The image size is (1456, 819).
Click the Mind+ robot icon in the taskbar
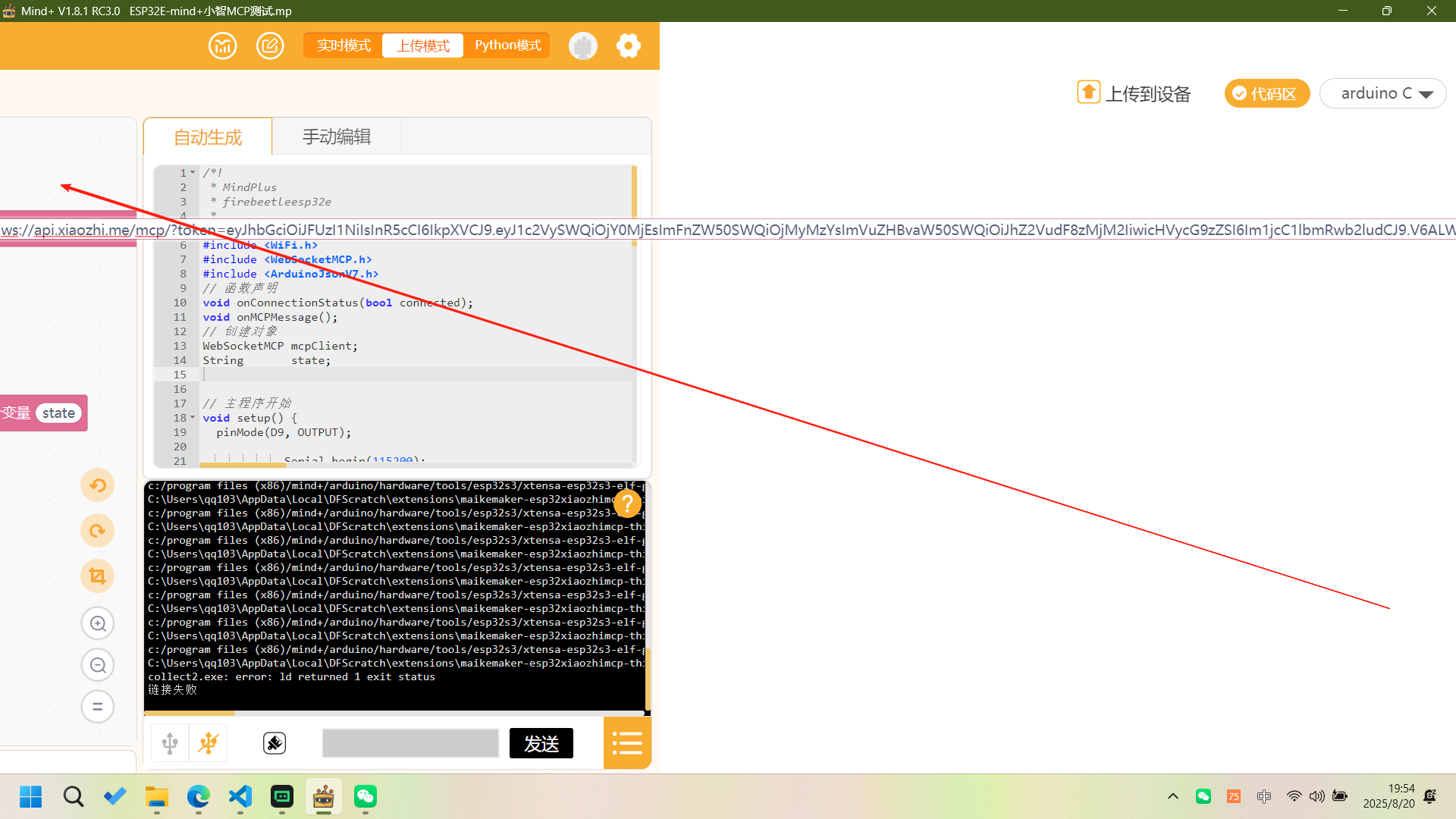(x=324, y=796)
